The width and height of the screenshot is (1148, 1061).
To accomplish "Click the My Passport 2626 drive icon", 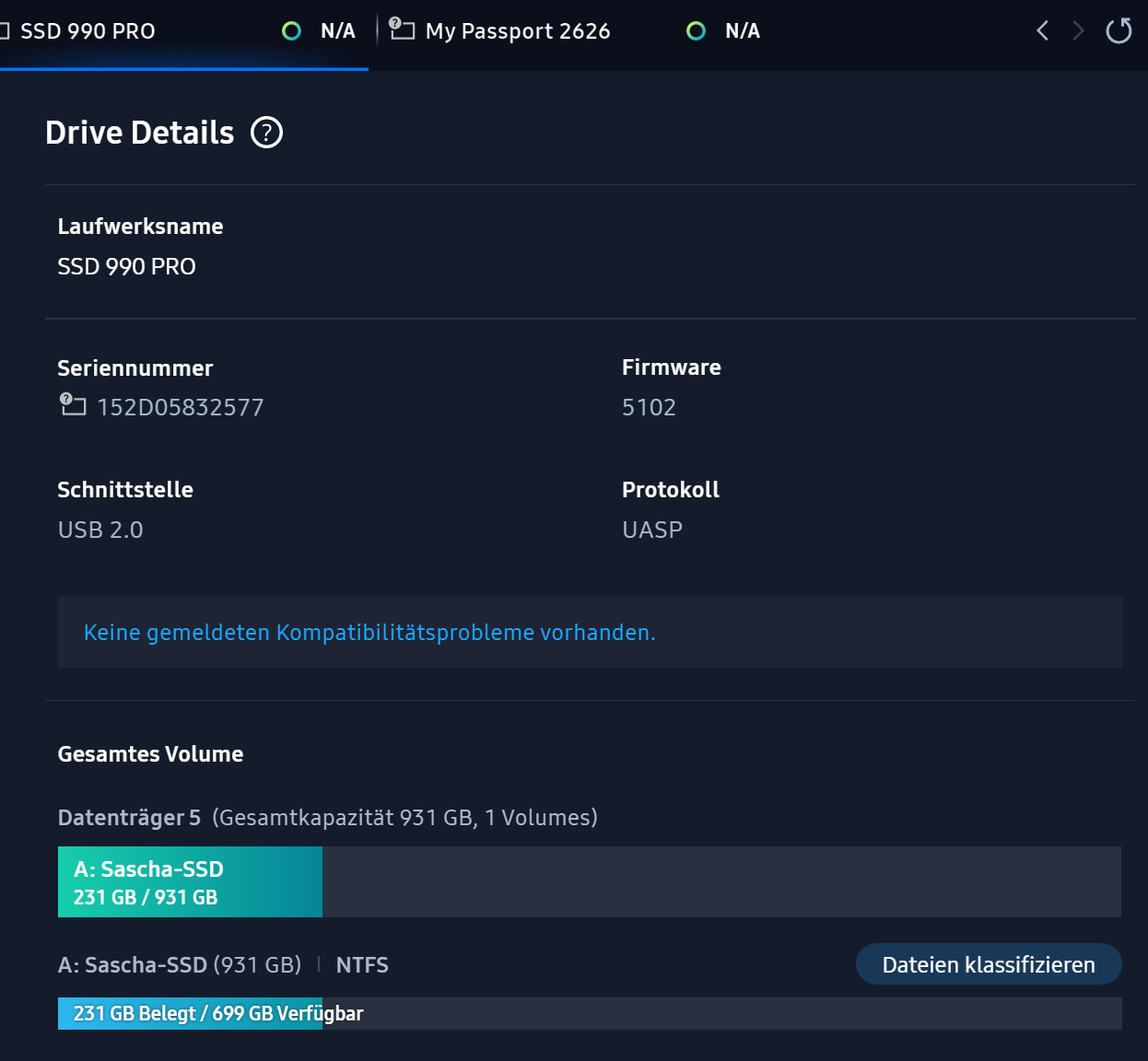I will (401, 29).
